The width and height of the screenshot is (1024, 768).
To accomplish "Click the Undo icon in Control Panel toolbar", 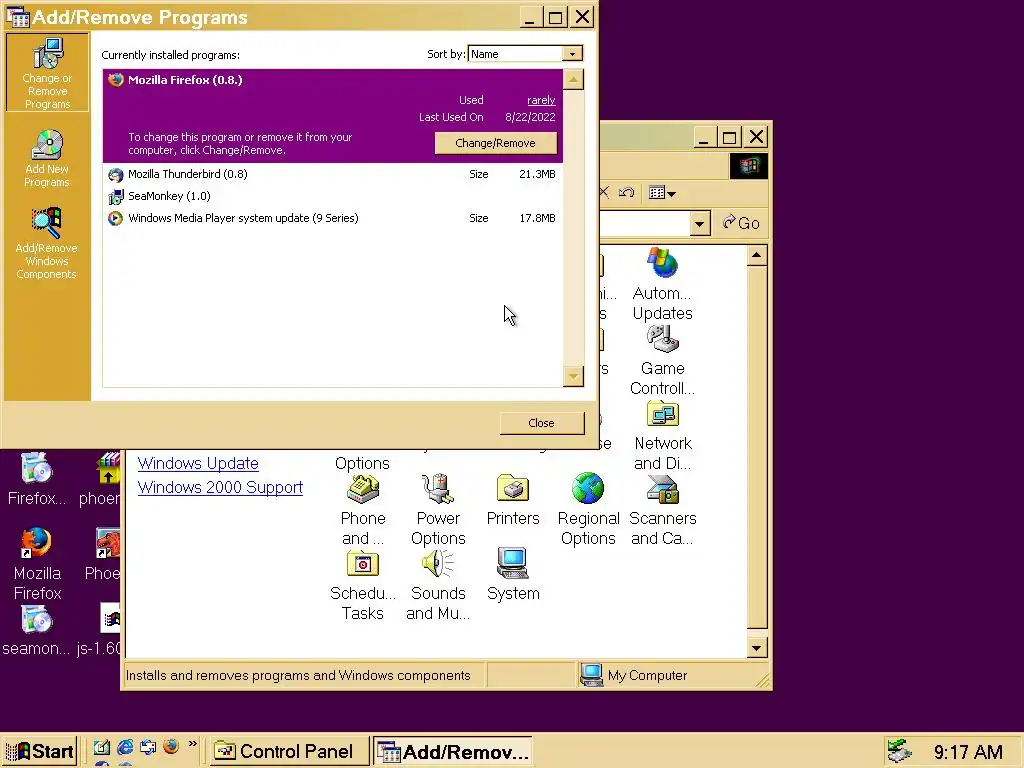I will 626,192.
